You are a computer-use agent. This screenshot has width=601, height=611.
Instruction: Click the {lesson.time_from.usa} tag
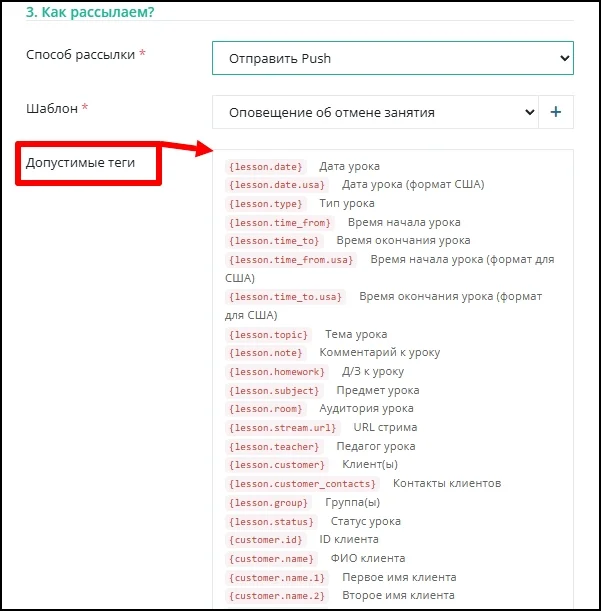coord(291,260)
